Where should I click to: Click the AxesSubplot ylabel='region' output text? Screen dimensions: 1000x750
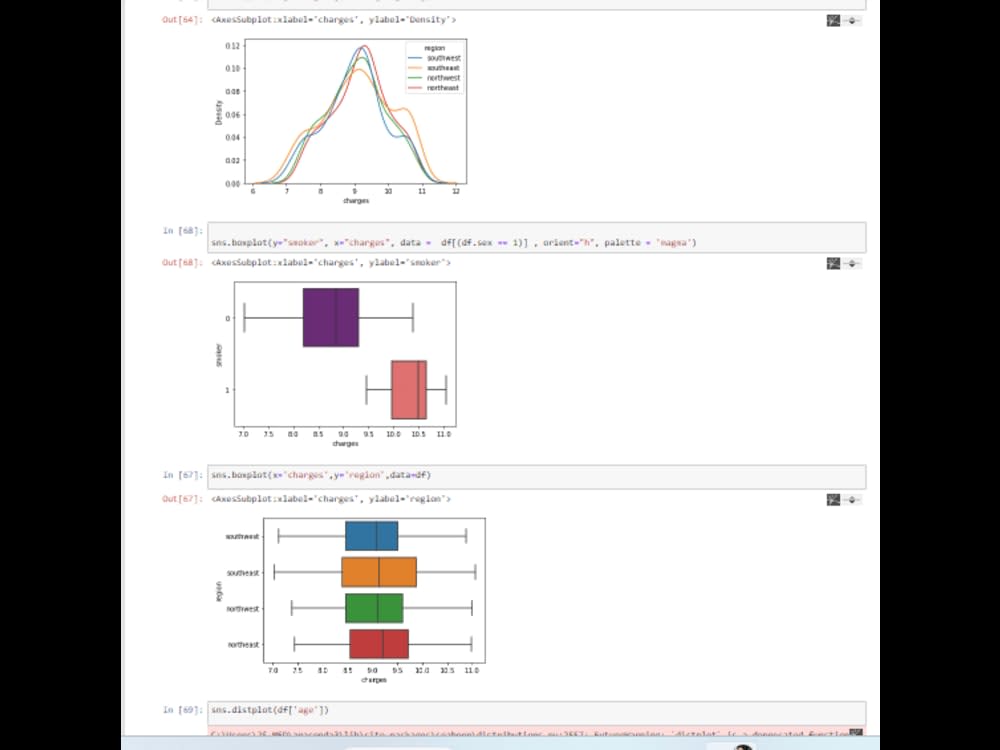pyautogui.click(x=331, y=499)
